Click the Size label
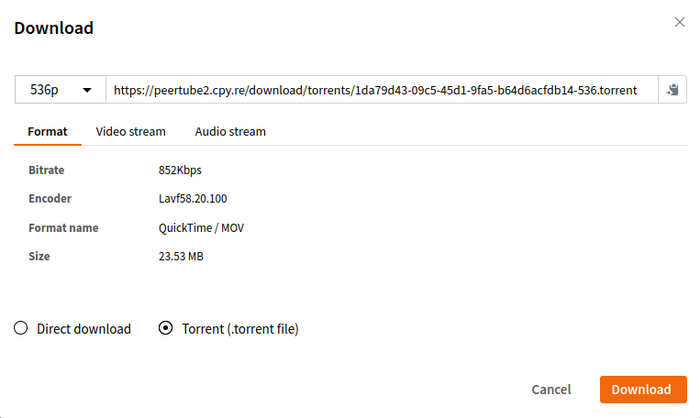 (x=39, y=257)
